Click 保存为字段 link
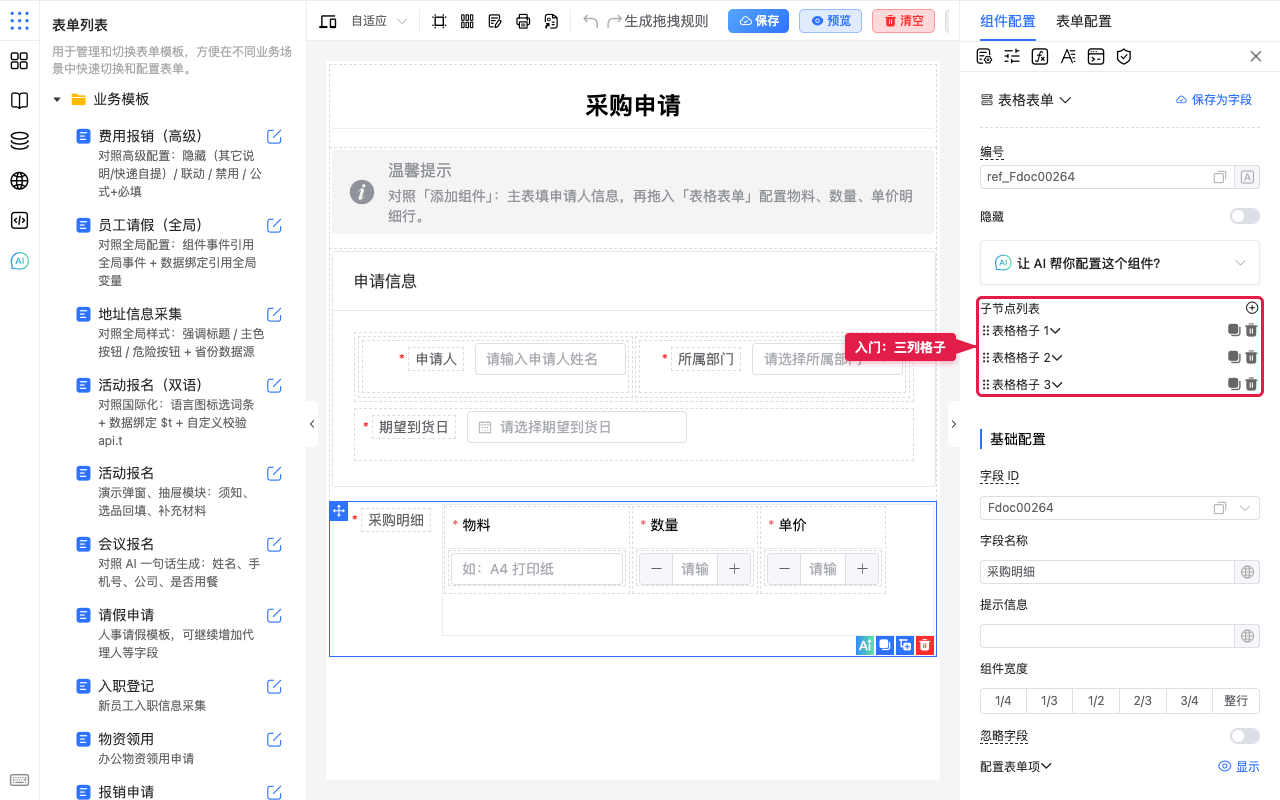The height and width of the screenshot is (800, 1280). pos(1213,100)
